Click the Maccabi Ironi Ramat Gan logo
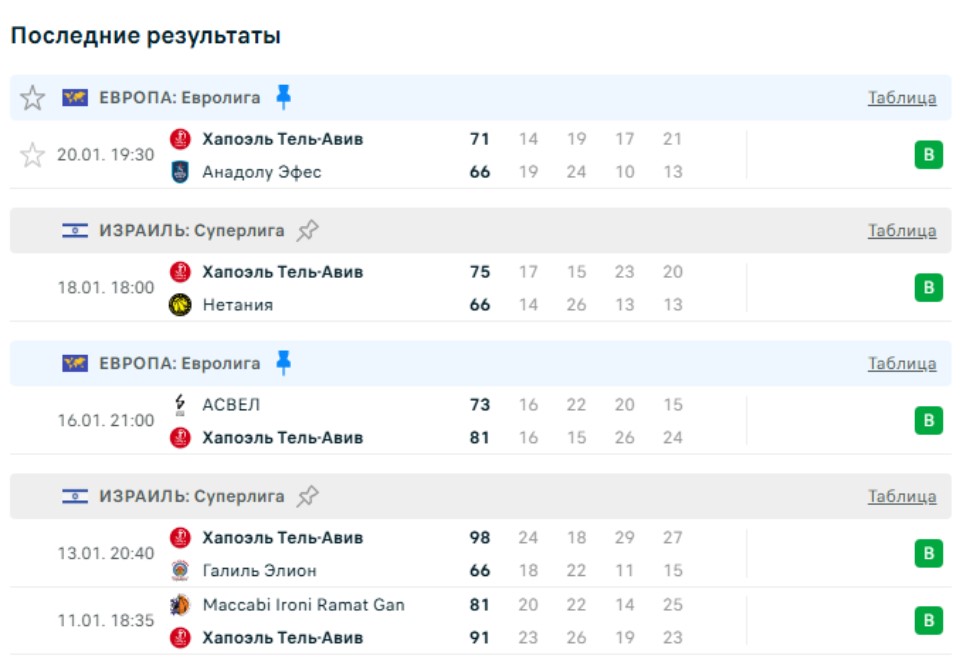 (180, 605)
